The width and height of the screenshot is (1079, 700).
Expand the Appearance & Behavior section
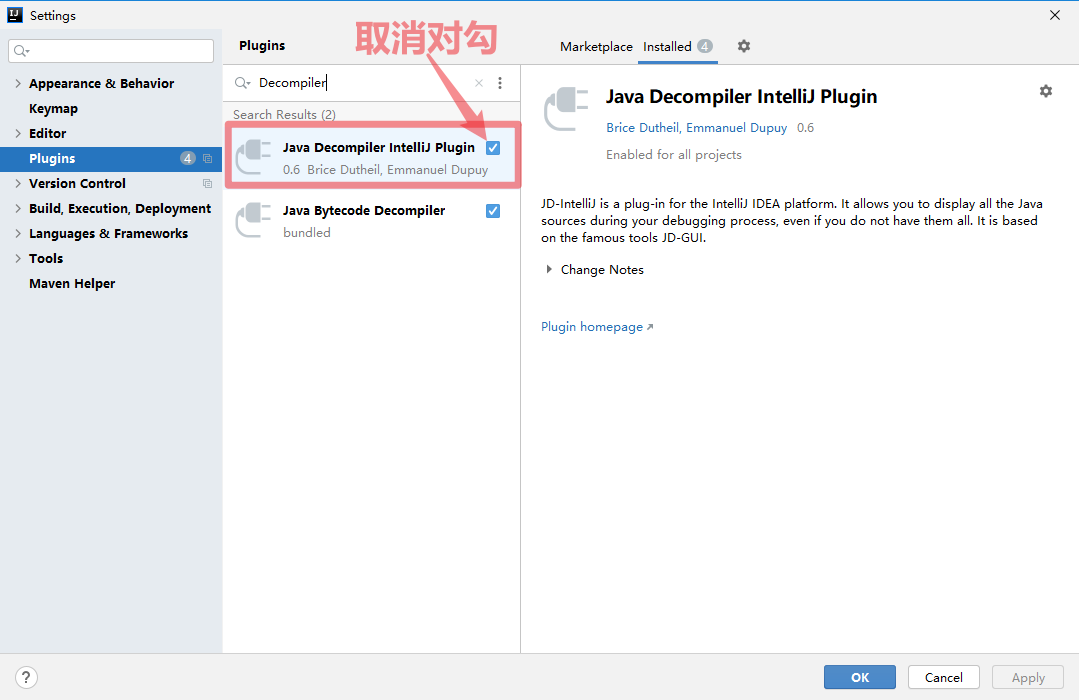[18, 83]
